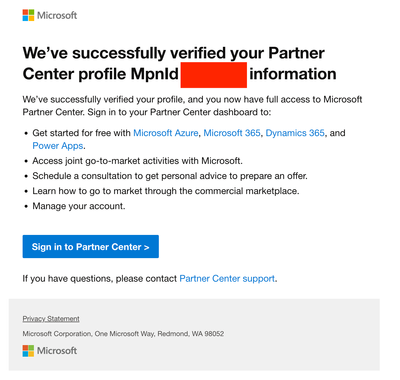Image resolution: width=400 pixels, height=380 pixels.
Task: Contact Partner Center support via link
Action: [x=227, y=278]
